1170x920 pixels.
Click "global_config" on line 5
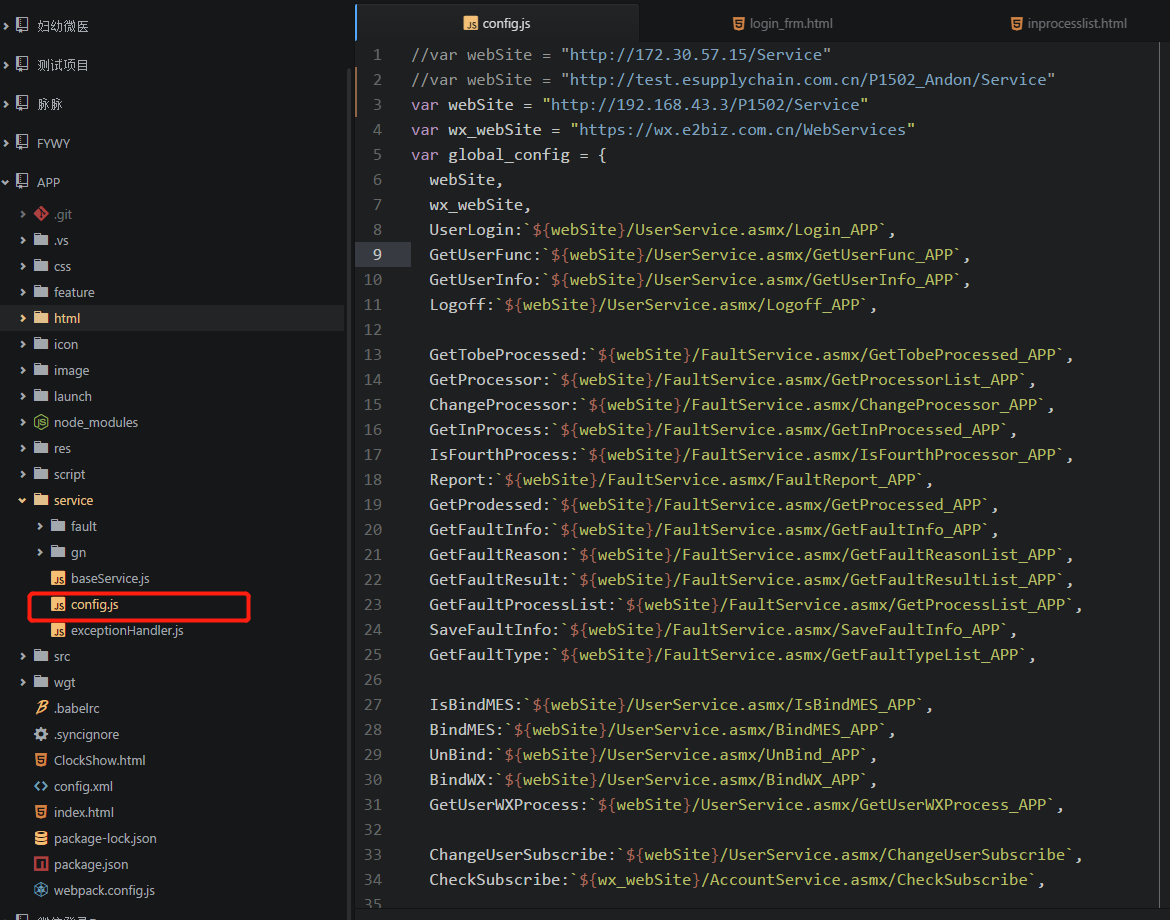click(508, 154)
